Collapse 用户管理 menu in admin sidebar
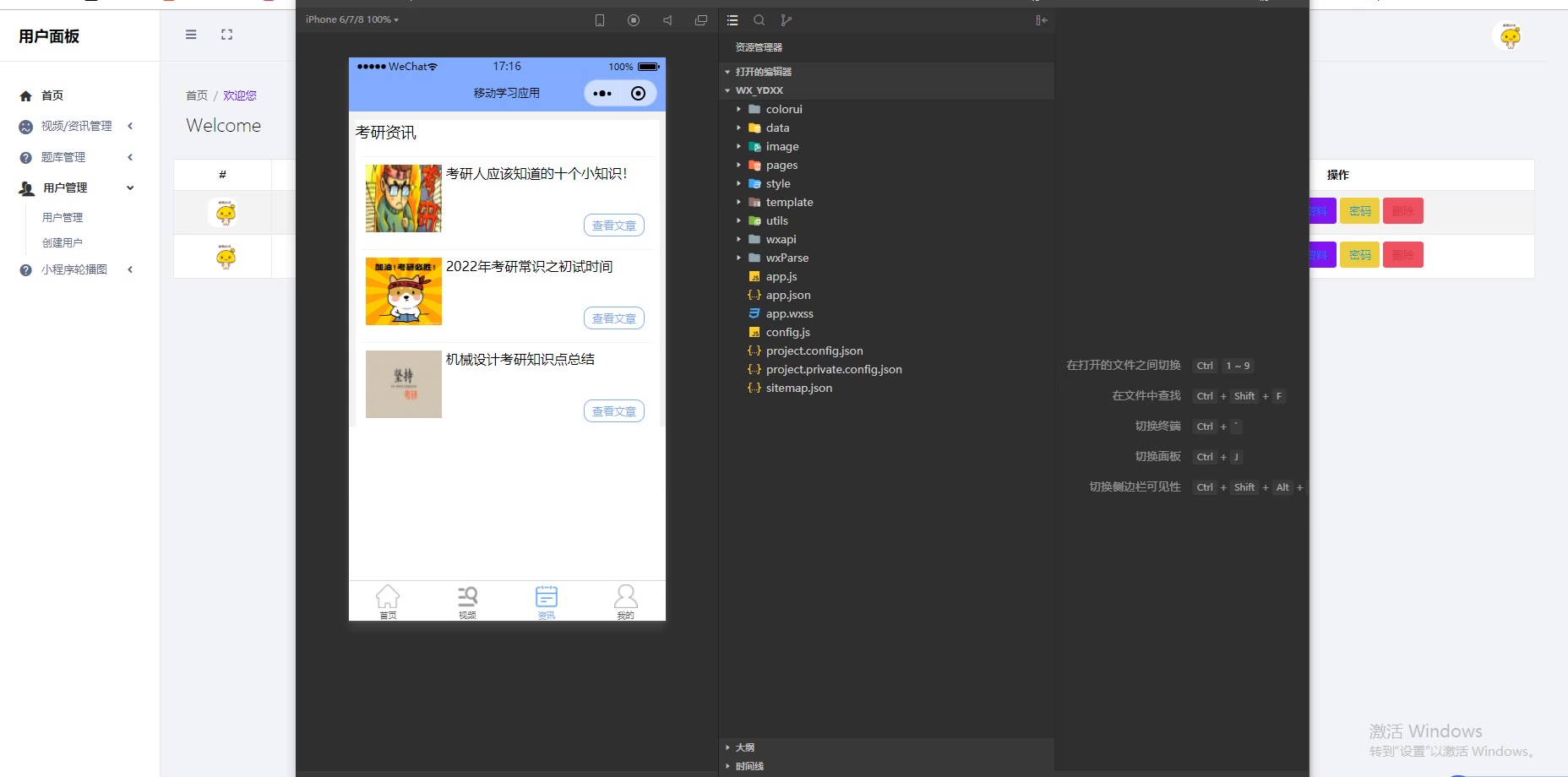 (x=76, y=187)
